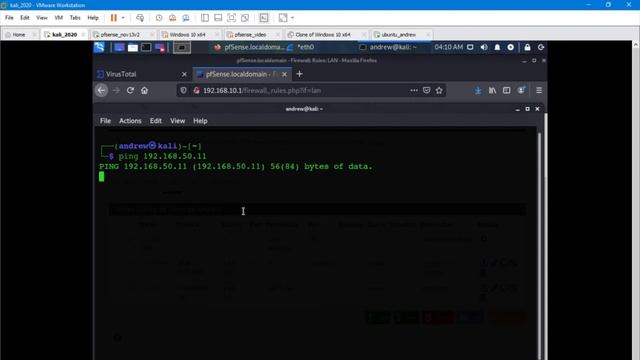Click VMware pause virtual machine button
Image resolution: width=640 pixels, height=360 pixels.
114,18
